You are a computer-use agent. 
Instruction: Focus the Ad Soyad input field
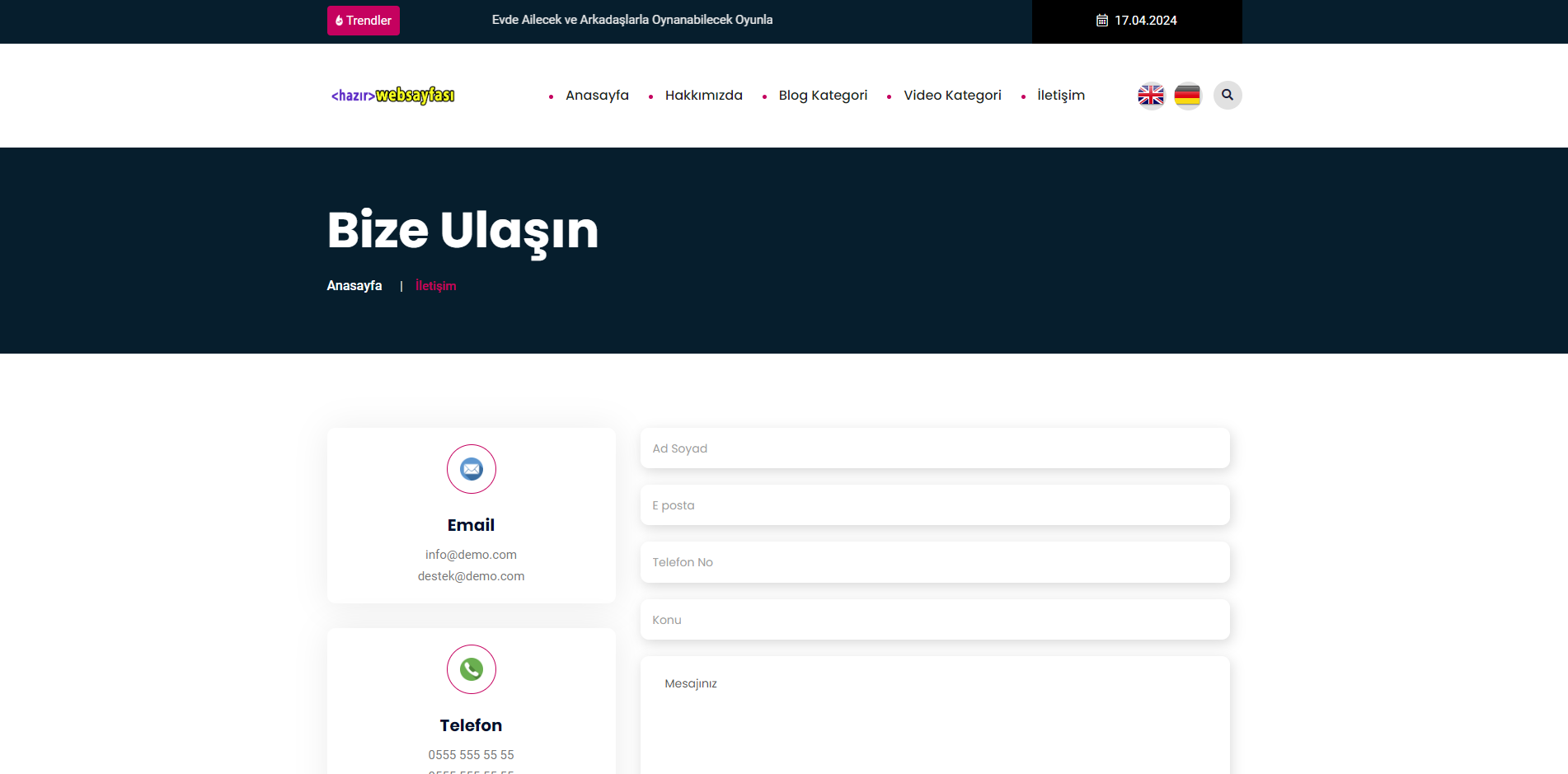pyautogui.click(x=935, y=448)
